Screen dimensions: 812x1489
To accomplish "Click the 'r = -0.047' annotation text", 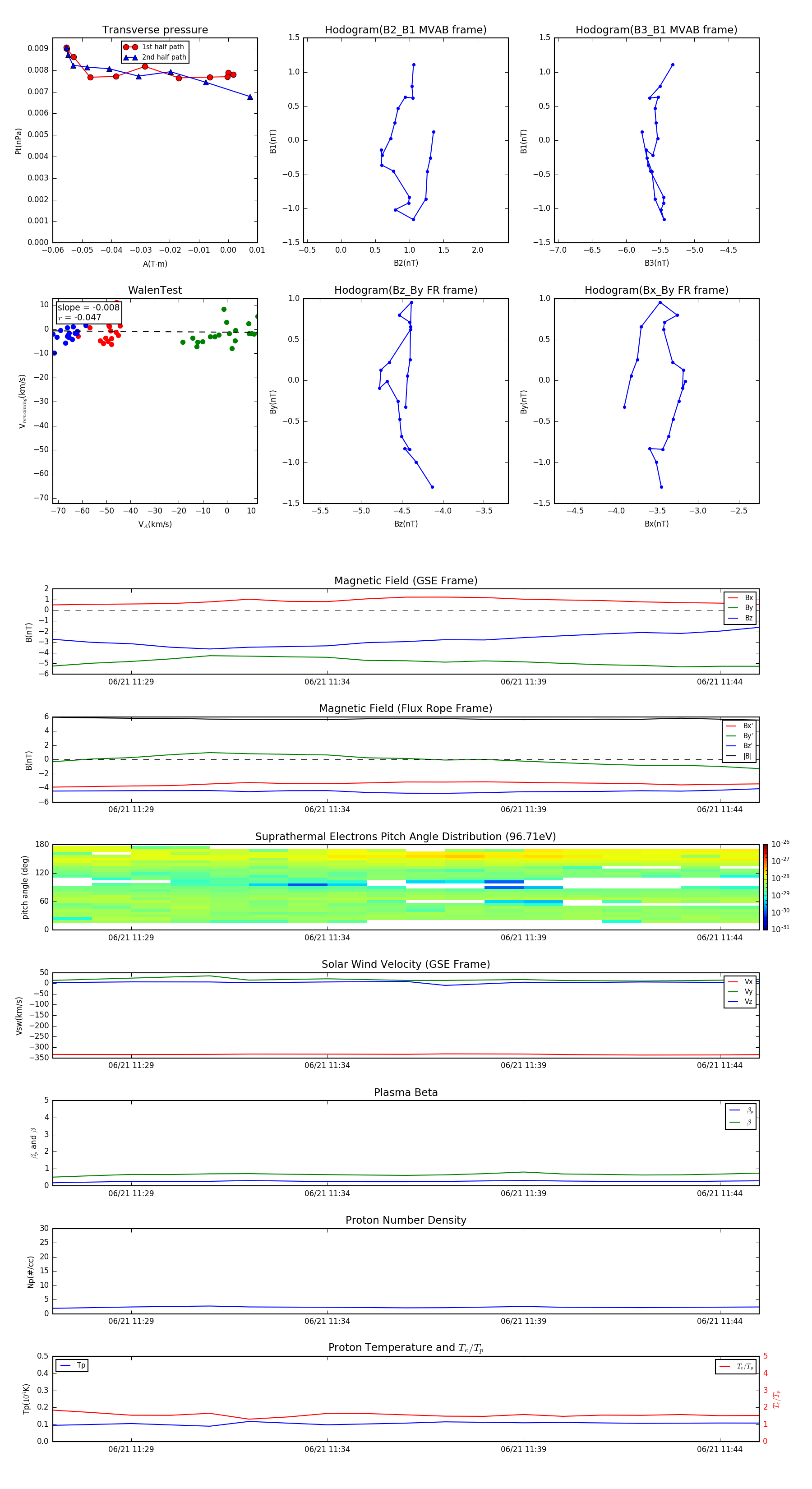I will pos(80,317).
